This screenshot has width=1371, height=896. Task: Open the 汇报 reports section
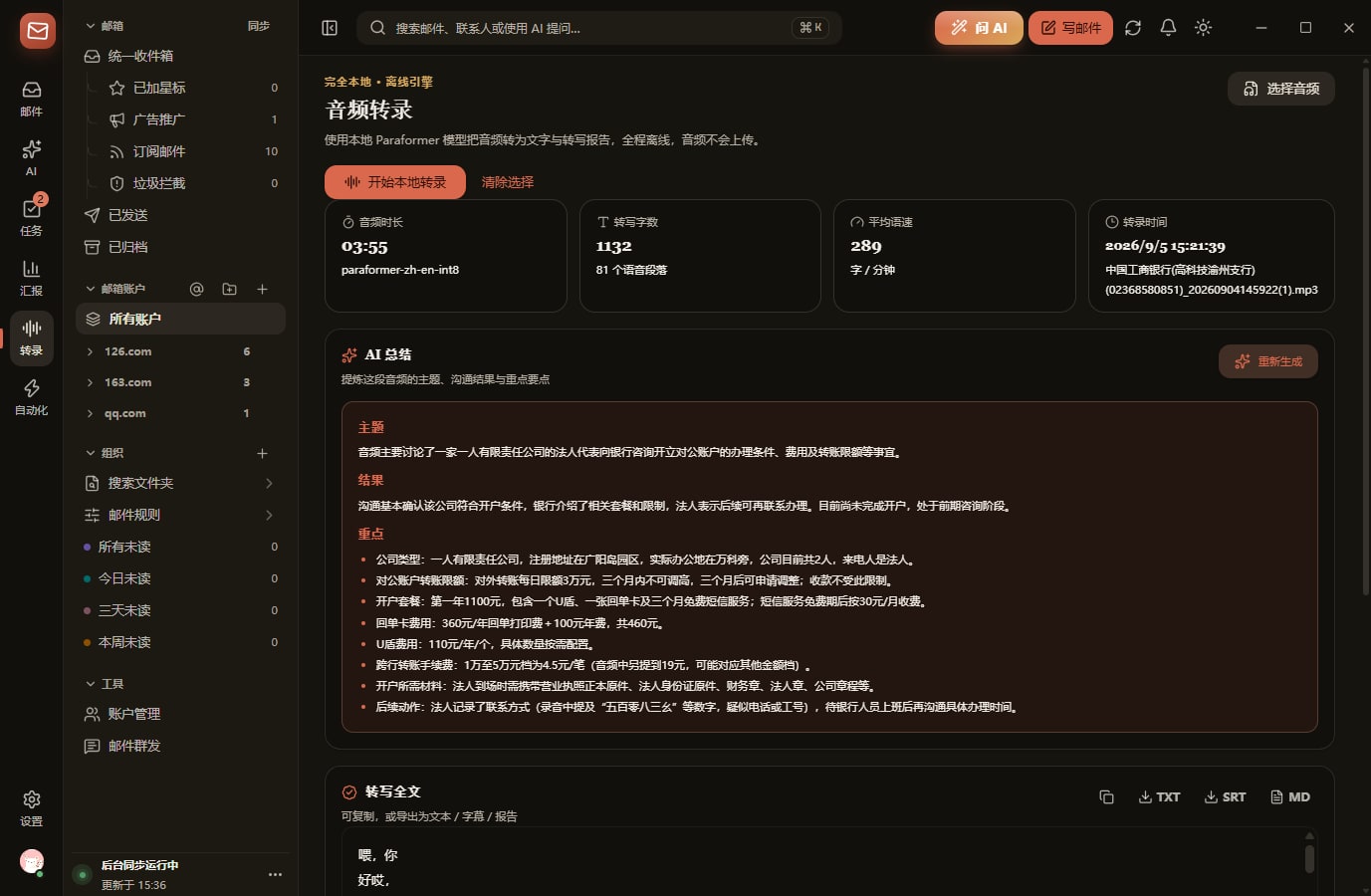pos(31,278)
